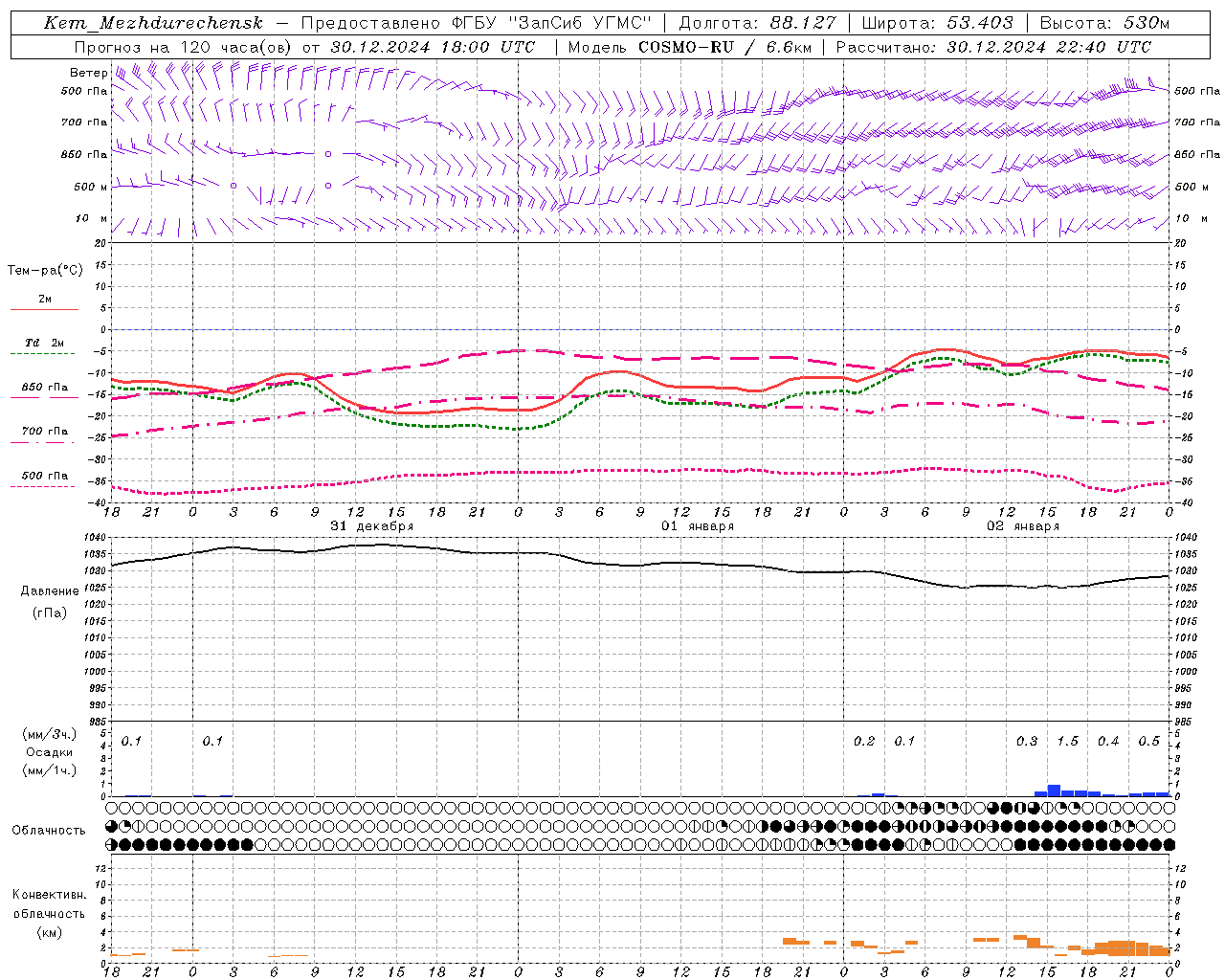Click the 'Осадки' precipitation label
The image size is (1225, 980).
[50, 752]
